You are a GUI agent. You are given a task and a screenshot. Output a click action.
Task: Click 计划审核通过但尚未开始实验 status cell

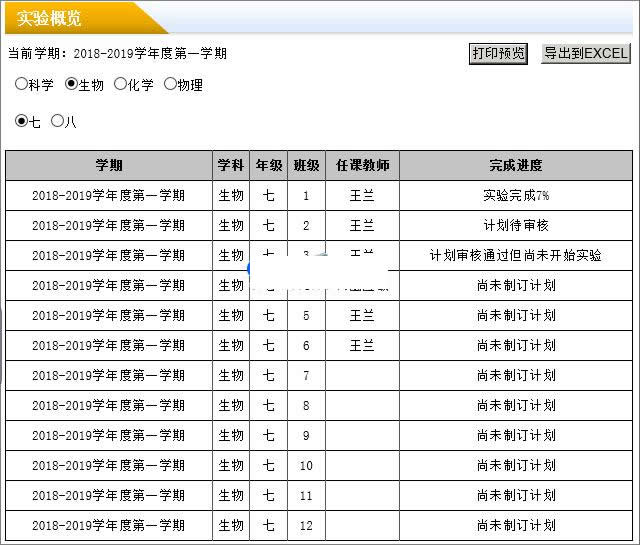516,256
